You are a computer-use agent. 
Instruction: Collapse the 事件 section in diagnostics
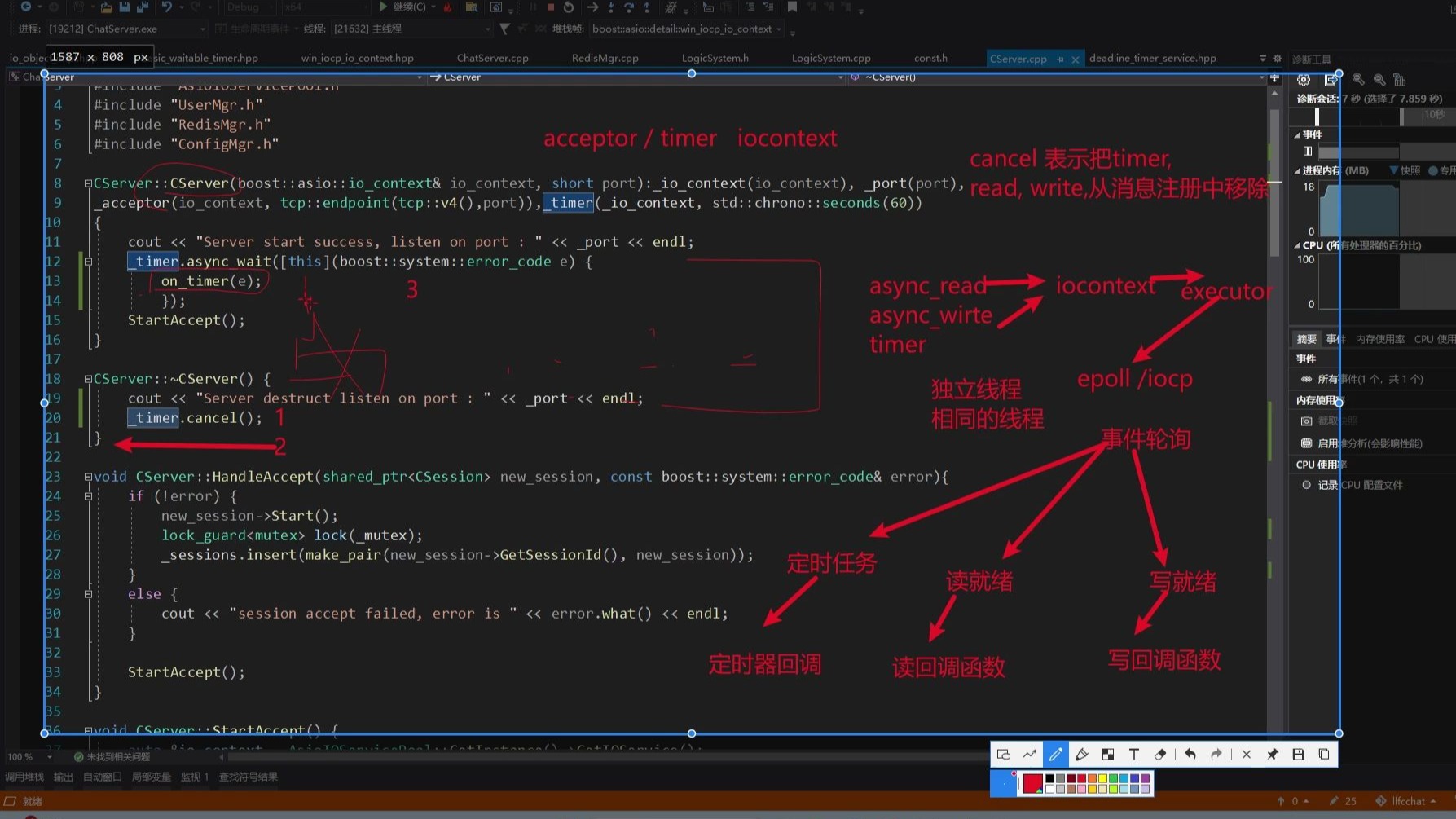1297,134
